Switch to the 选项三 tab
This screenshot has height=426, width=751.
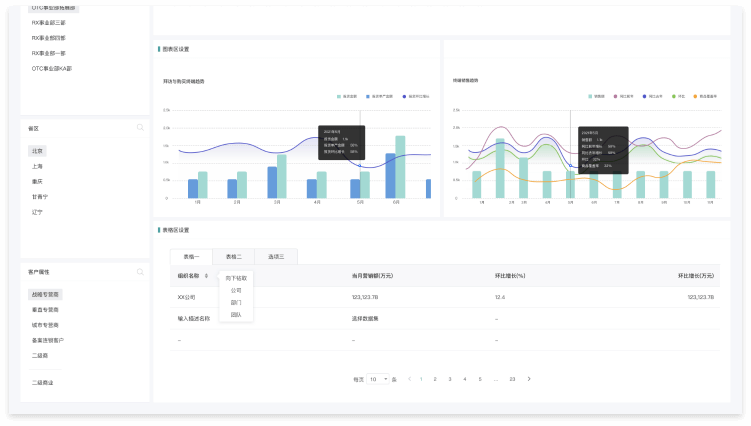(x=276, y=257)
